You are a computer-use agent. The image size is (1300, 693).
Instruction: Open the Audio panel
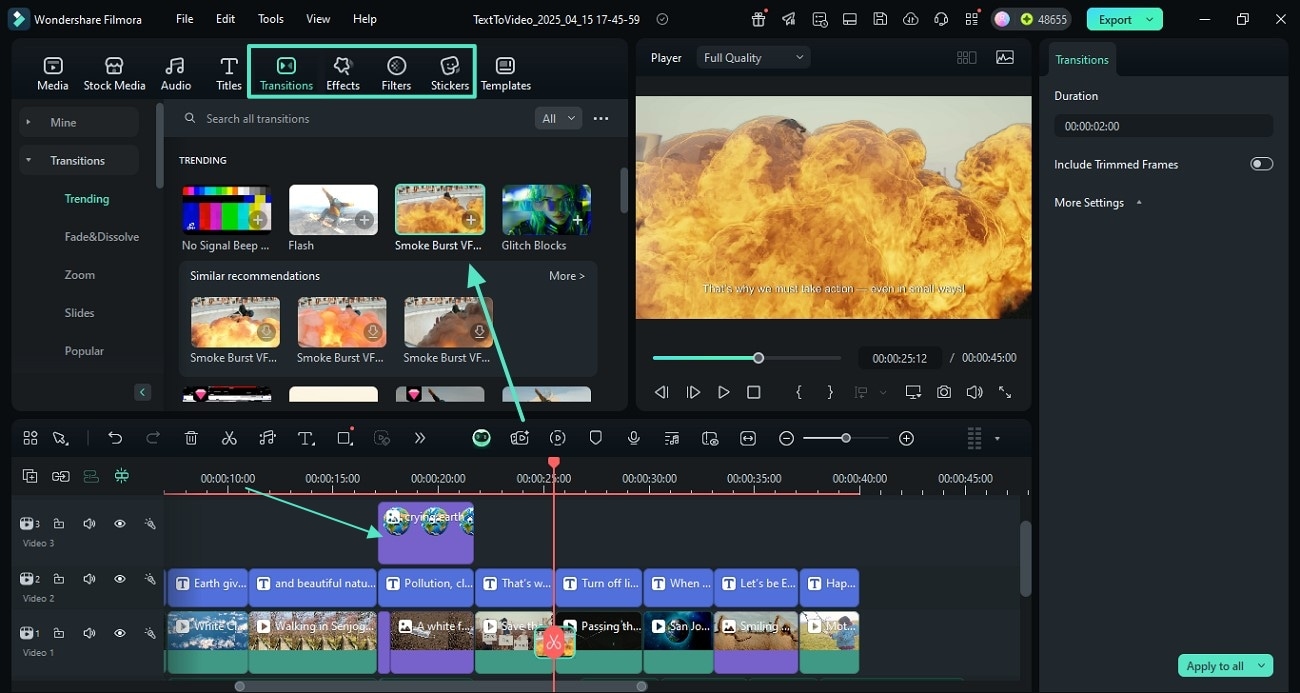[176, 74]
